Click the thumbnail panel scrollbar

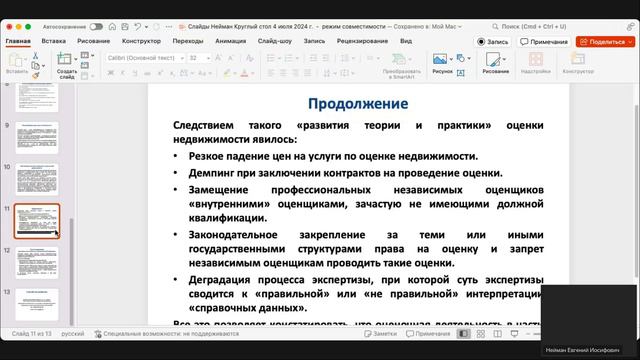tap(72, 271)
